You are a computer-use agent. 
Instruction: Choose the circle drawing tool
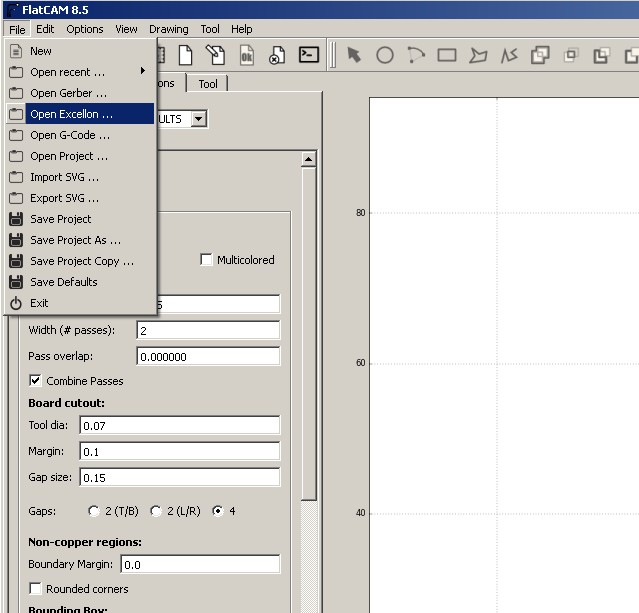point(385,55)
